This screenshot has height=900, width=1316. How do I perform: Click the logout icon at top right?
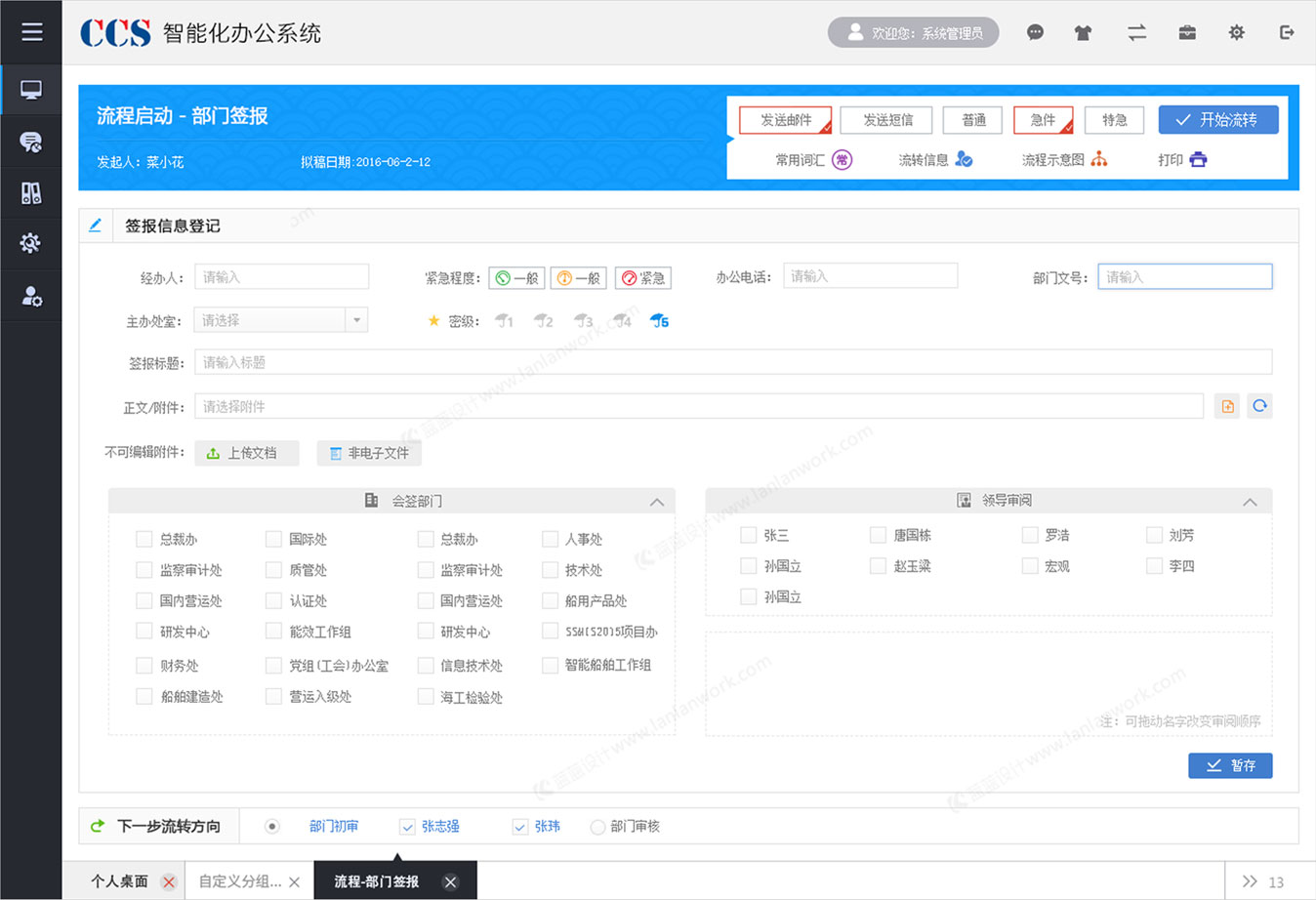pos(1286,32)
